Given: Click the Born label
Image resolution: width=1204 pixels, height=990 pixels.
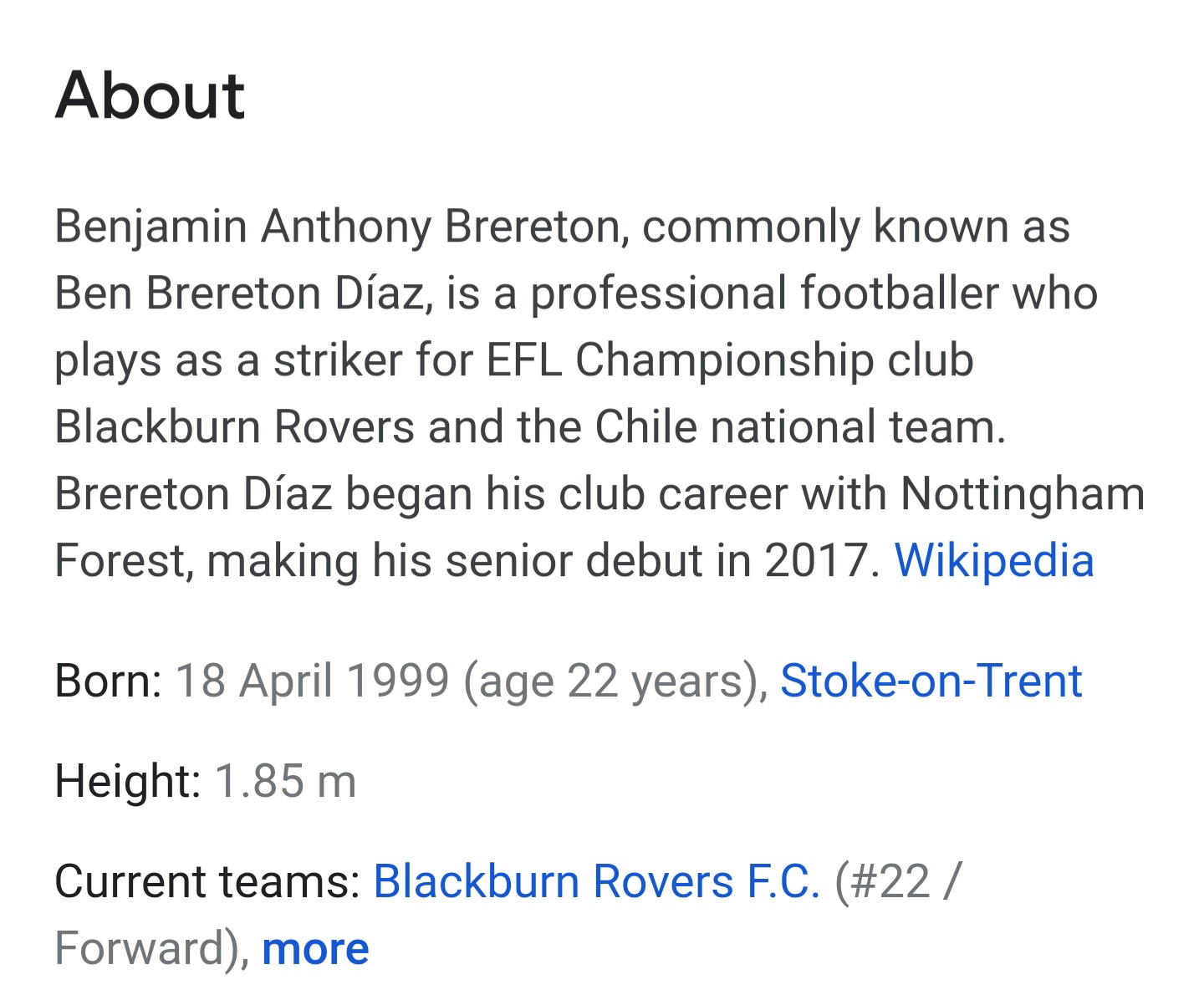Looking at the screenshot, I should pyautogui.click(x=108, y=681).
